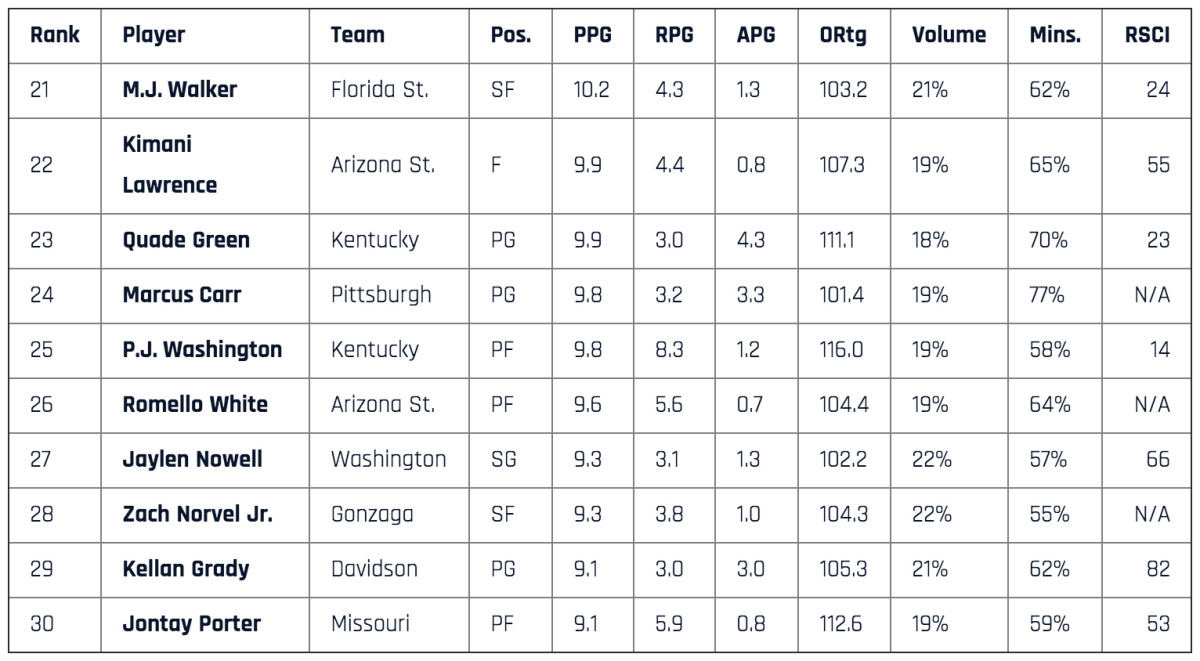This screenshot has height=661, width=1200.
Task: Select the Volume column header
Action: 948,35
